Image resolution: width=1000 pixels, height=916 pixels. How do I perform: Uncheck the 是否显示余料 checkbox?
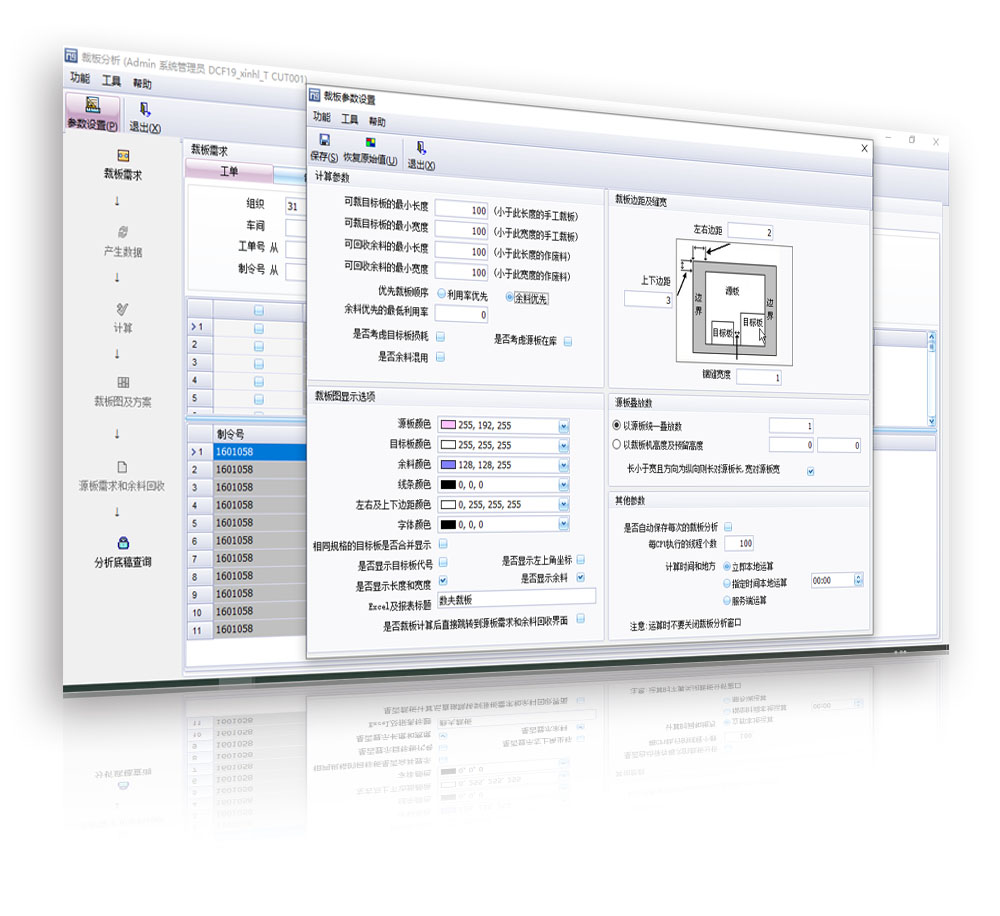[579, 578]
